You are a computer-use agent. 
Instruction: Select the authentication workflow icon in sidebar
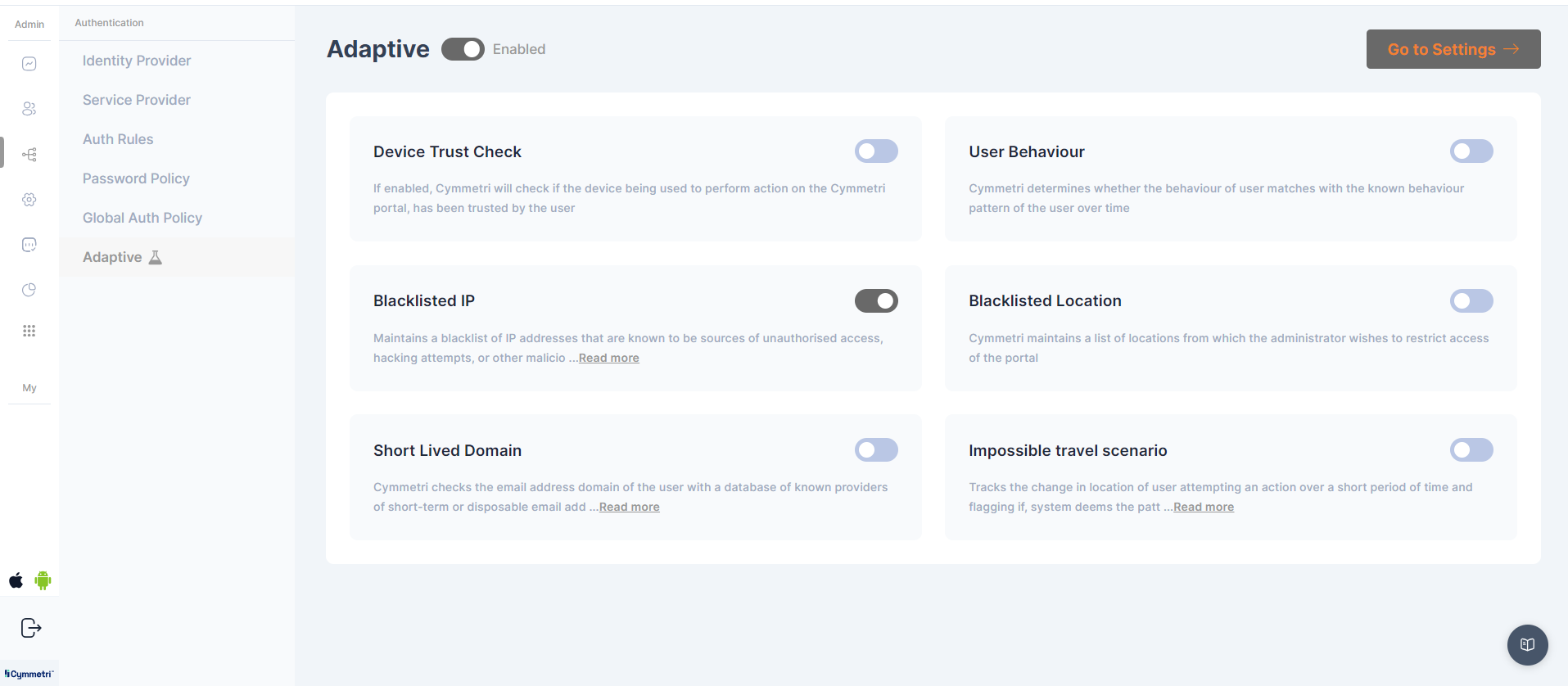coord(29,155)
